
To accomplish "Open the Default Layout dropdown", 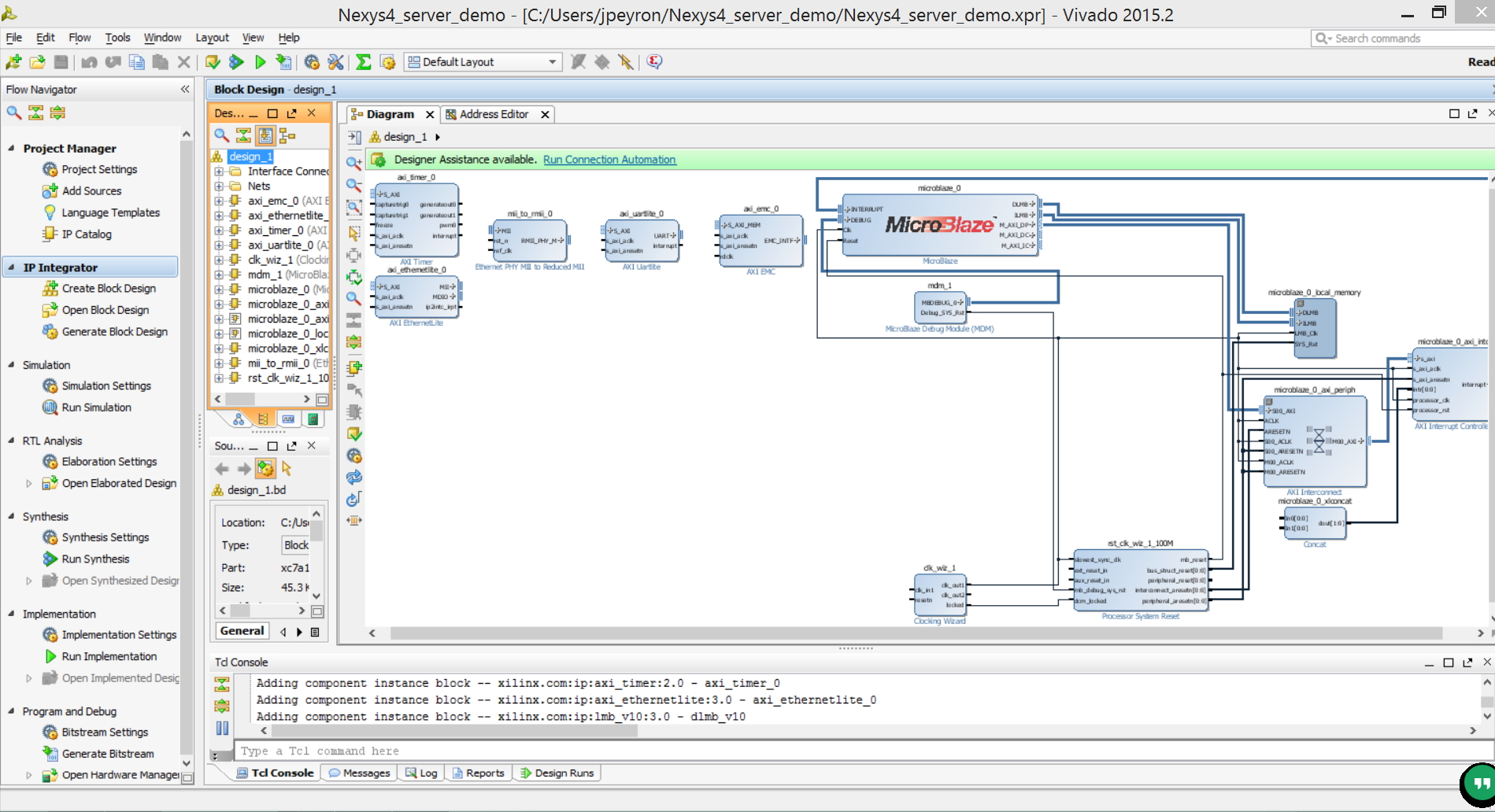I will coord(483,61).
